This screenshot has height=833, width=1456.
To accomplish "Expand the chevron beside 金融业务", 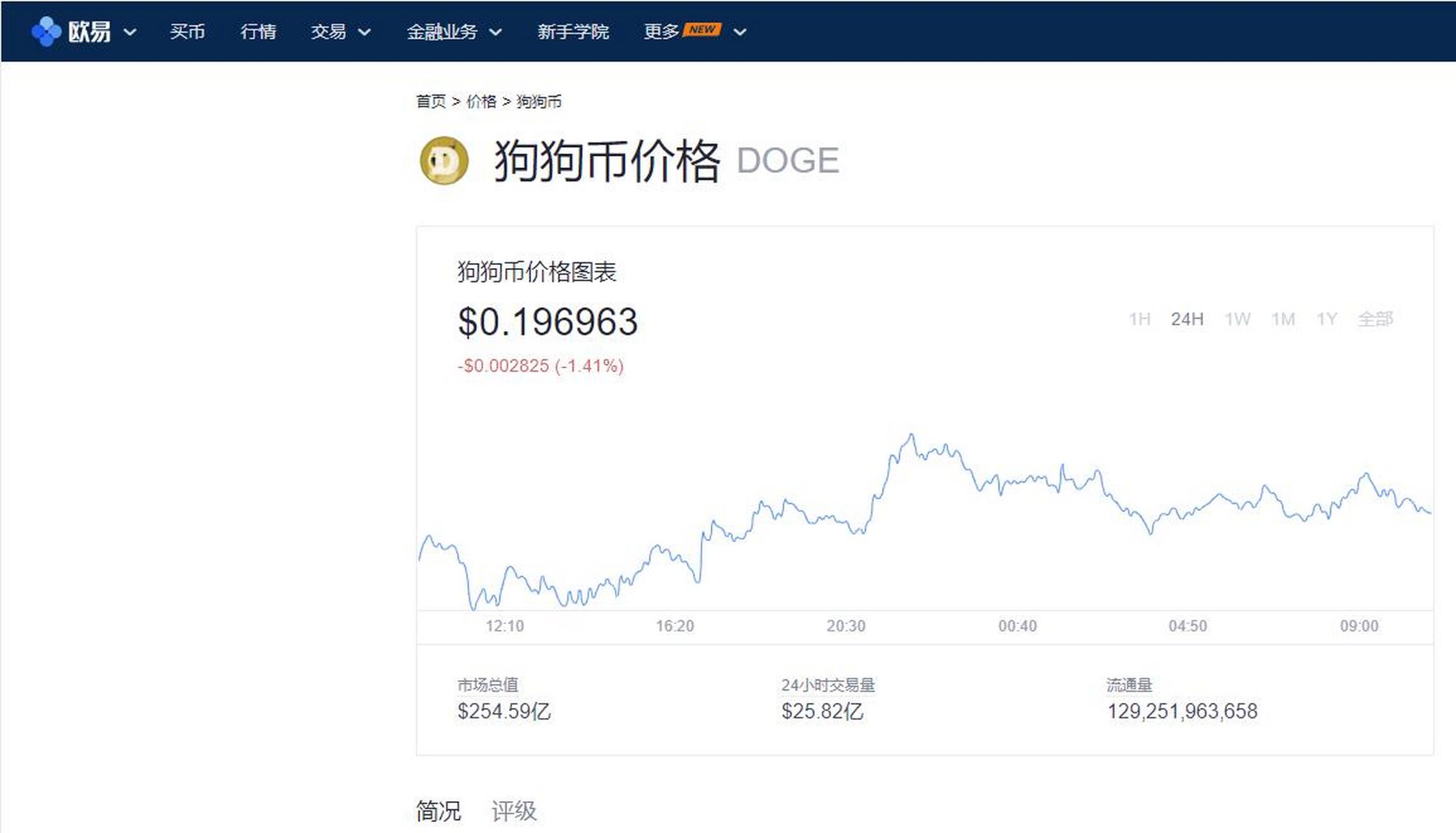I will point(495,32).
